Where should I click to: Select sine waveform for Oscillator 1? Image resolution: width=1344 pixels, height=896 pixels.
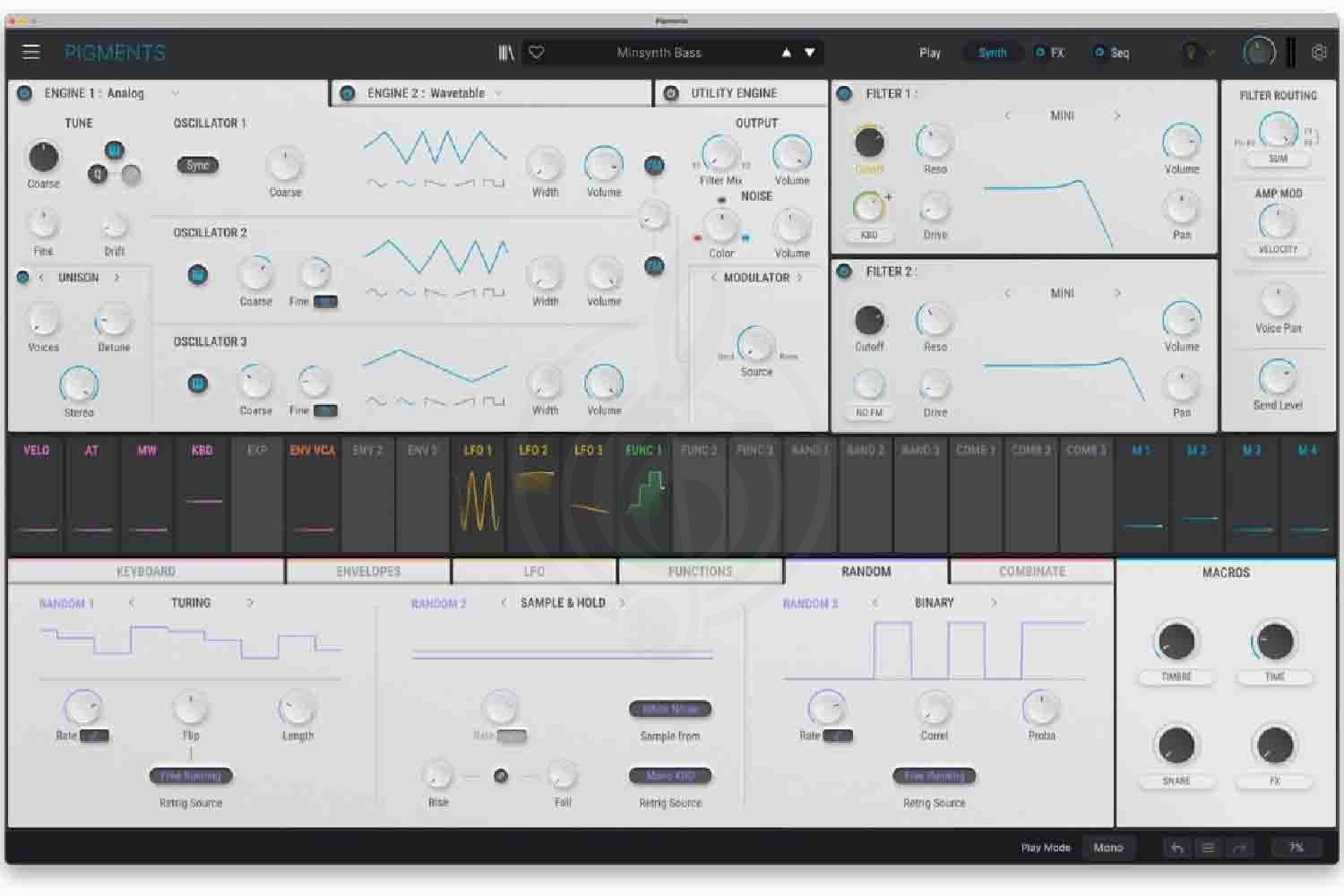click(x=376, y=183)
